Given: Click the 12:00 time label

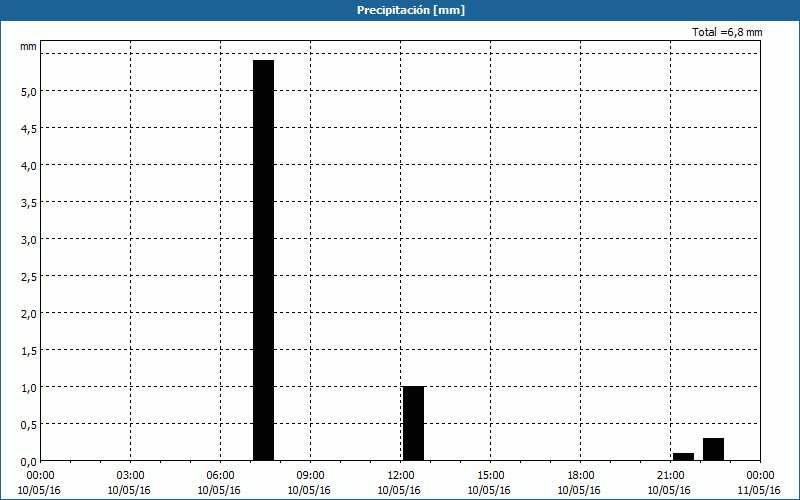Looking at the screenshot, I should coord(401,476).
